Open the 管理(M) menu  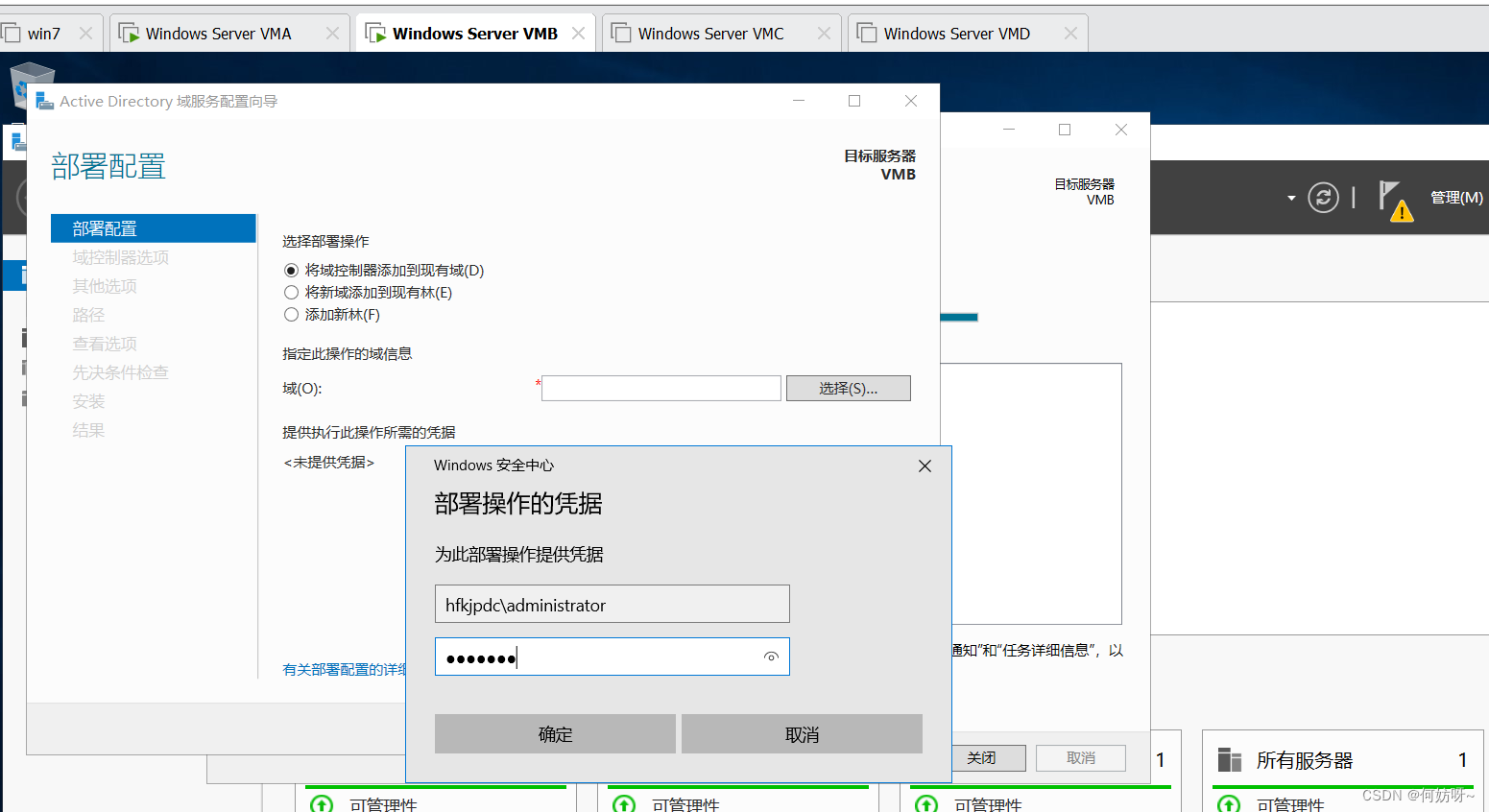coord(1456,198)
